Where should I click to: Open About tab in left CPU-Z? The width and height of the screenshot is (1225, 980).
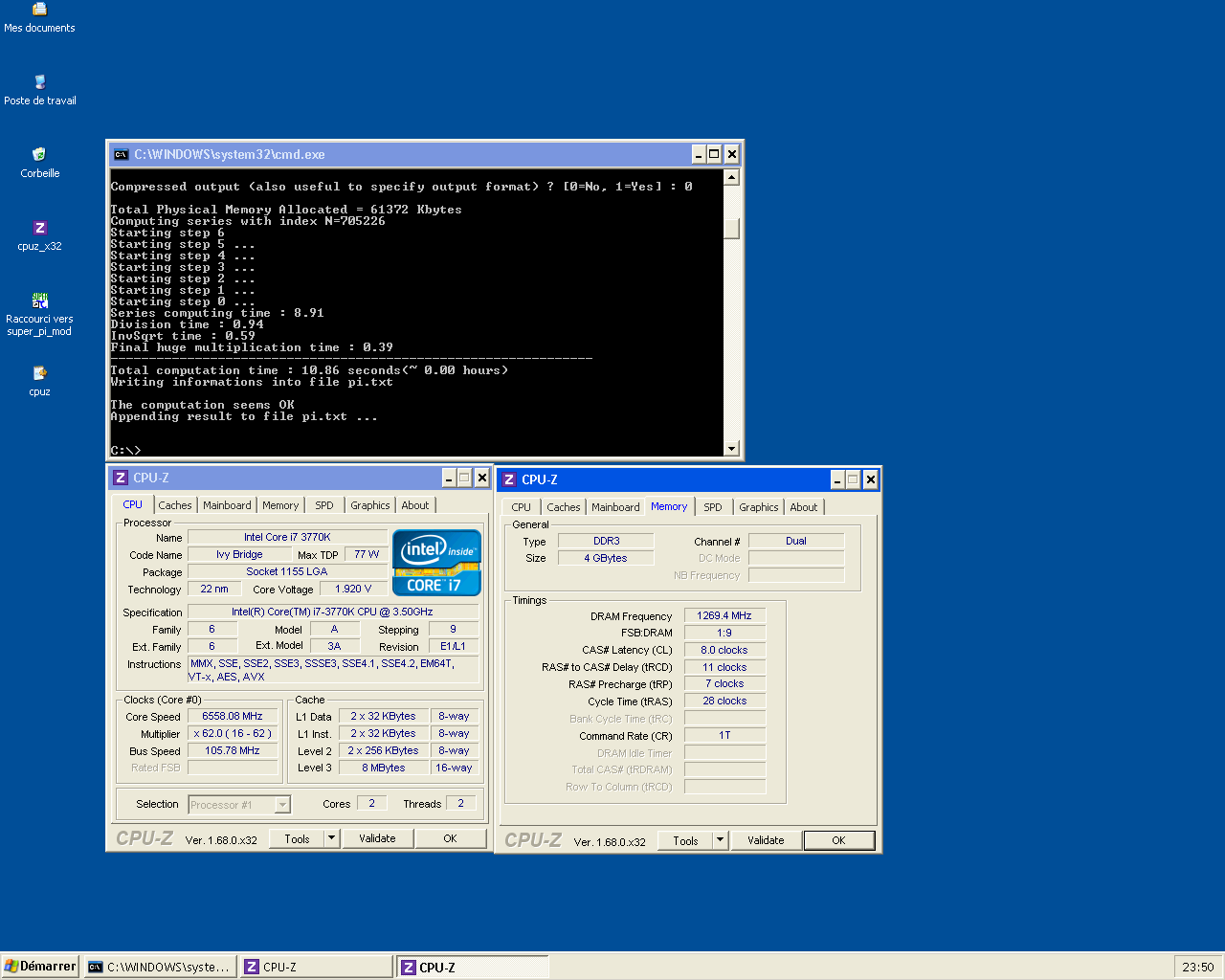pos(415,505)
